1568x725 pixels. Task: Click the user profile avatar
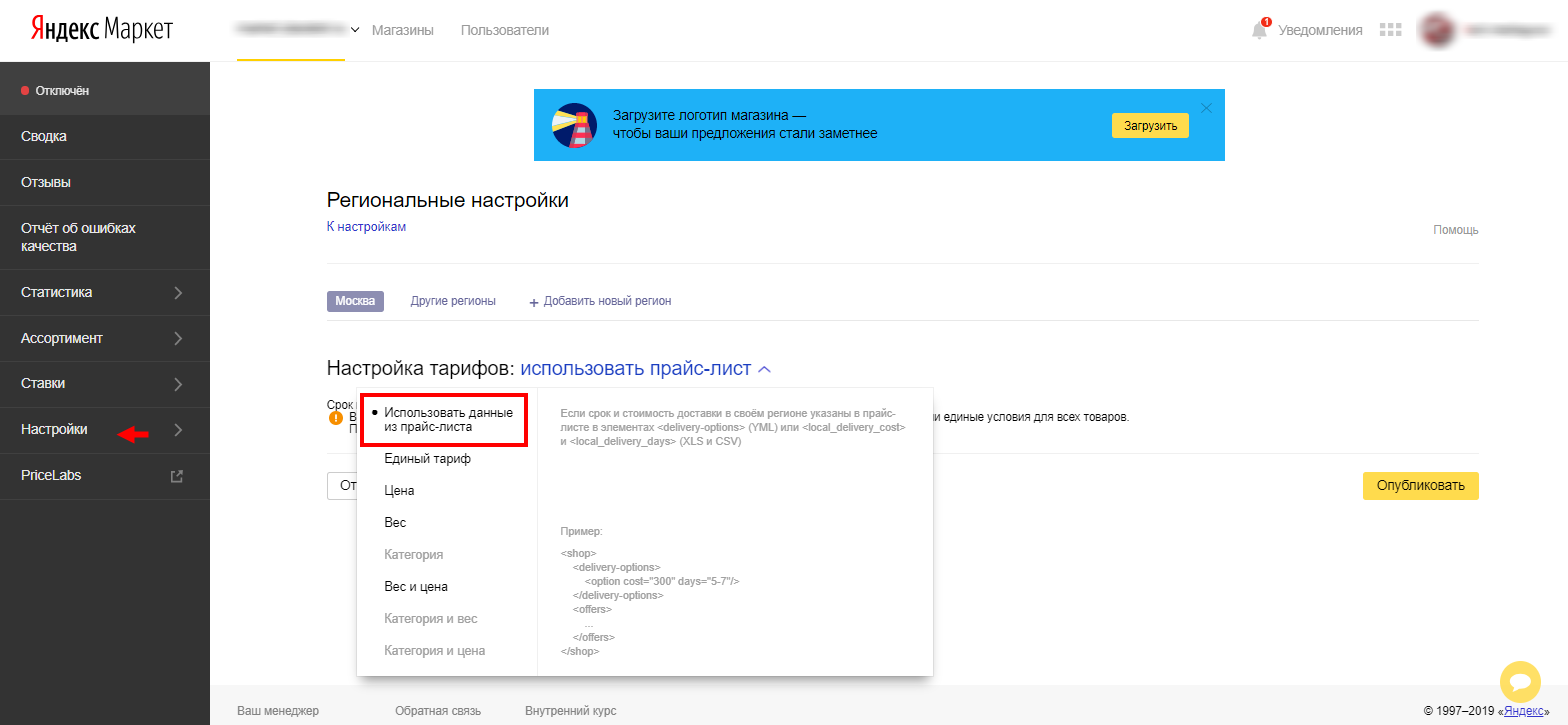coord(1438,30)
